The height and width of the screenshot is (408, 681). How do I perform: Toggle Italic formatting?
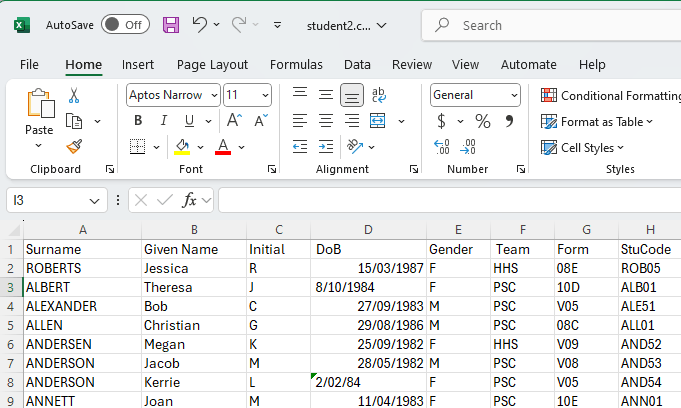164,120
